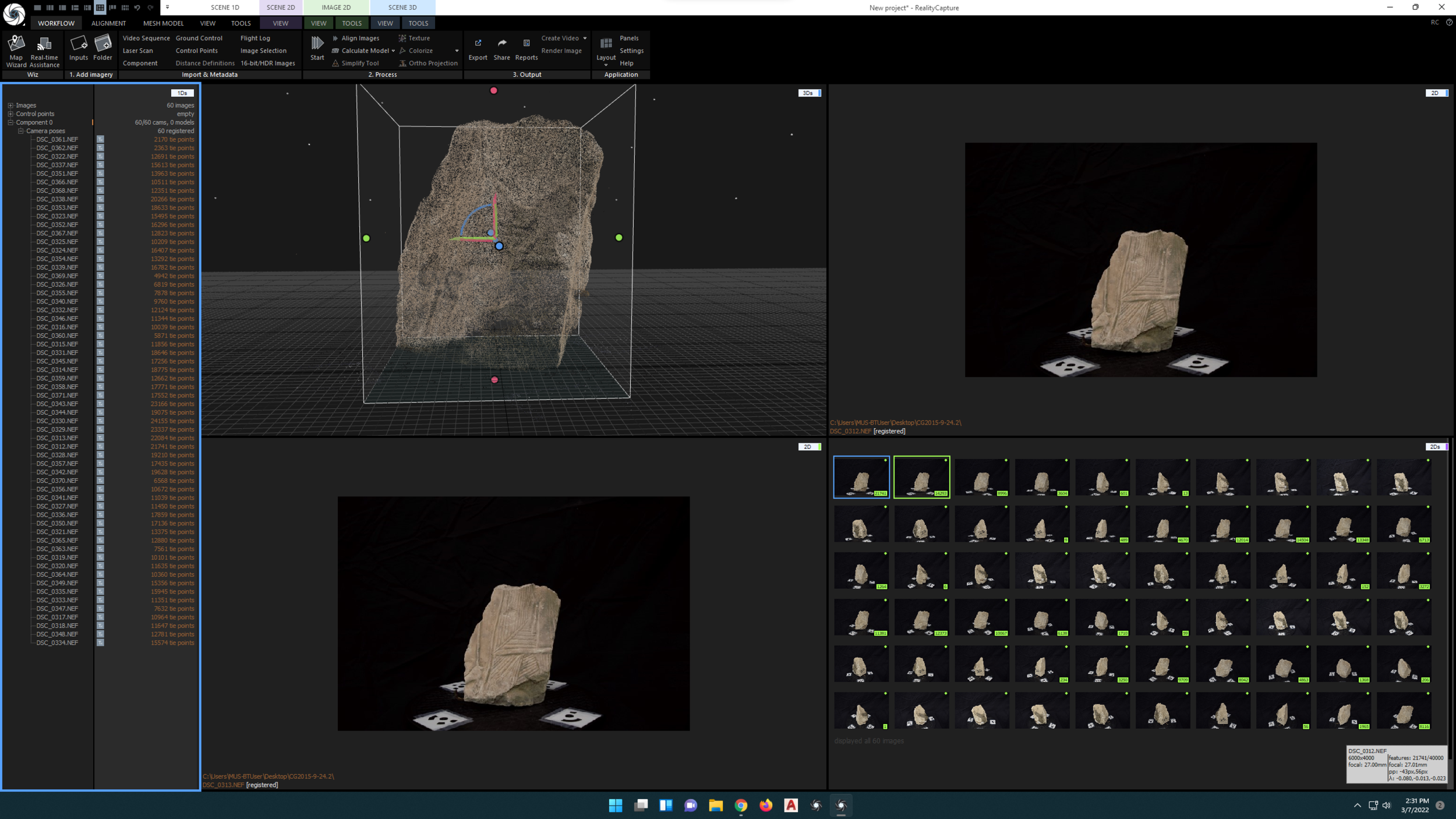This screenshot has height=819, width=1456.
Task: Select the second image thumbnail with green border
Action: coord(921,477)
